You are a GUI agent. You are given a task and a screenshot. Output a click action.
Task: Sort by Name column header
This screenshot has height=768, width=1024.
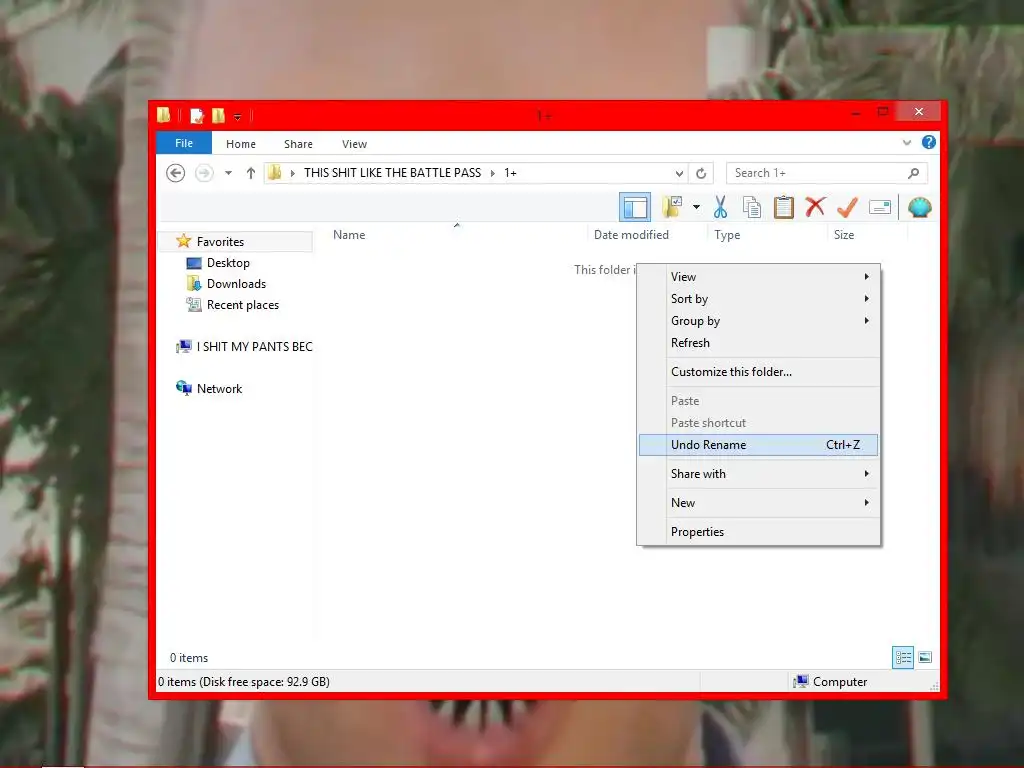(x=349, y=235)
